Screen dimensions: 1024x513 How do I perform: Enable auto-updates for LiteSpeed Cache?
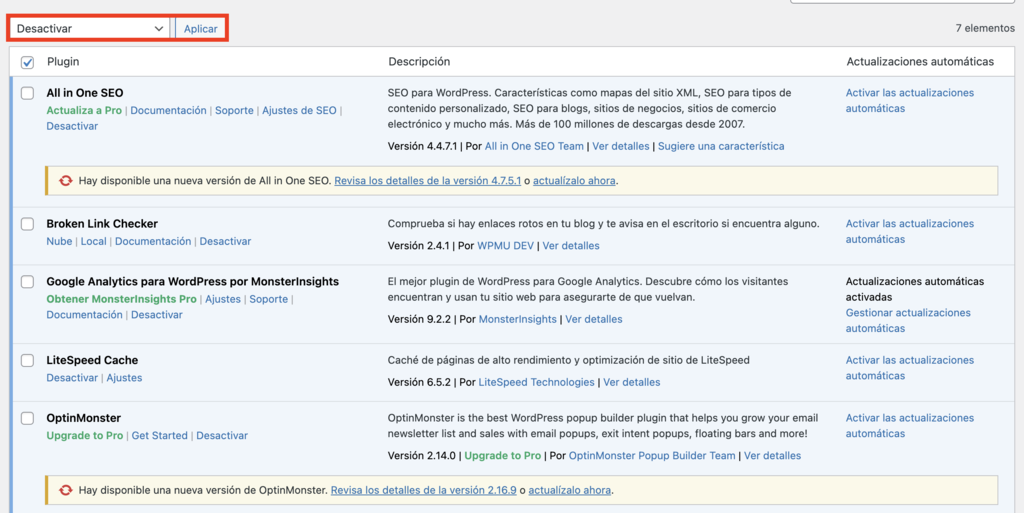point(909,368)
